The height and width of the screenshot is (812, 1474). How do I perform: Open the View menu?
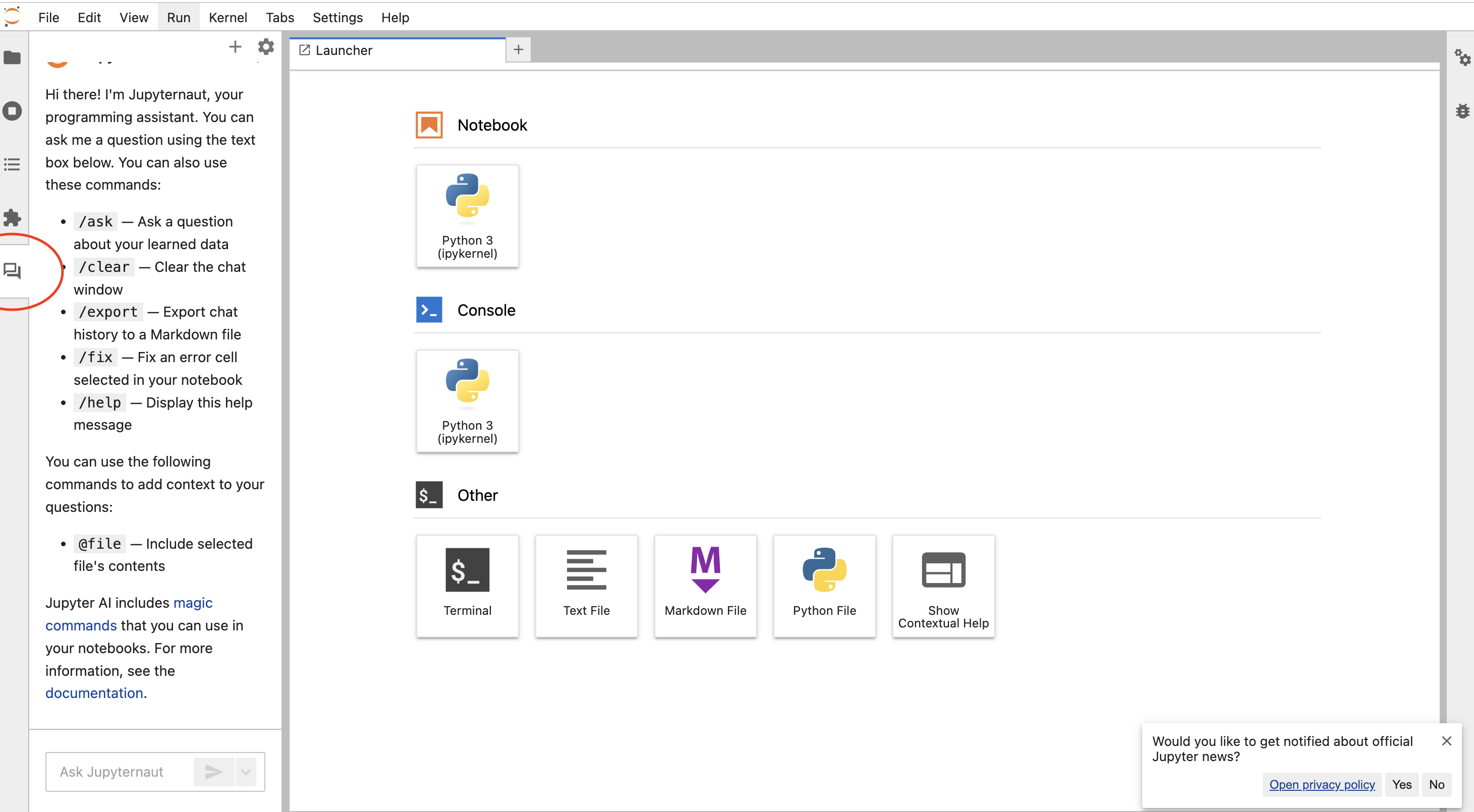point(133,17)
